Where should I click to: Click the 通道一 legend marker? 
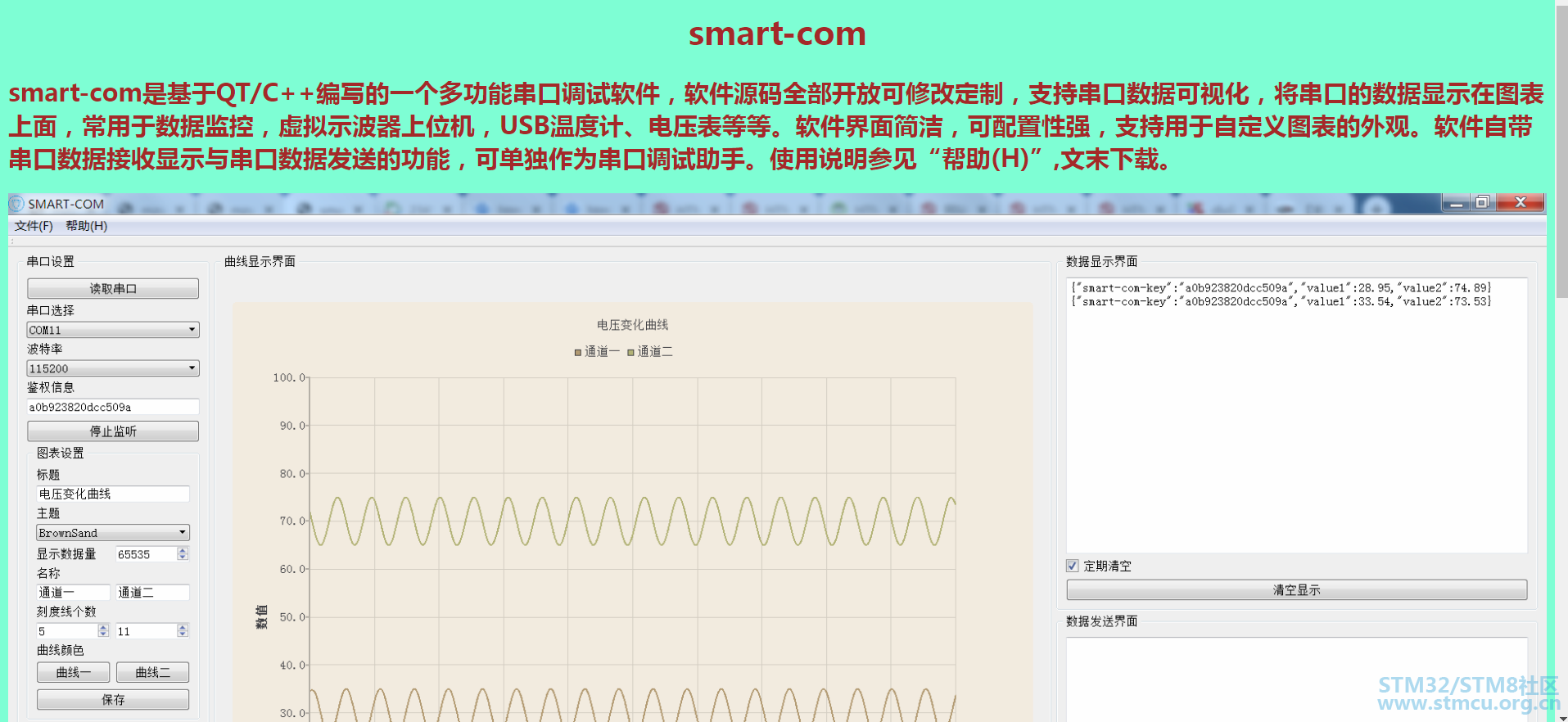(x=578, y=352)
